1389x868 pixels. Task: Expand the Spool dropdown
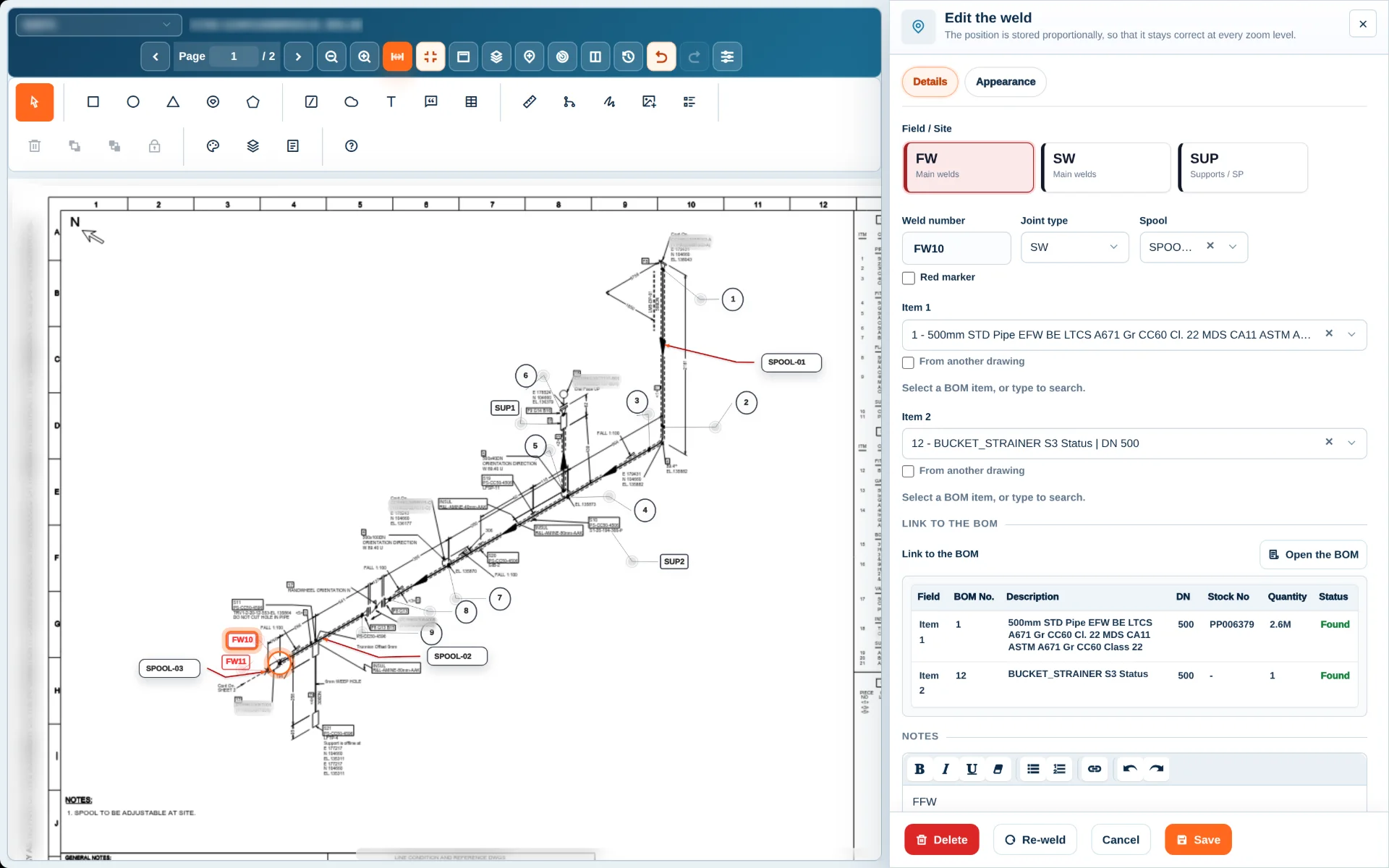coord(1233,247)
